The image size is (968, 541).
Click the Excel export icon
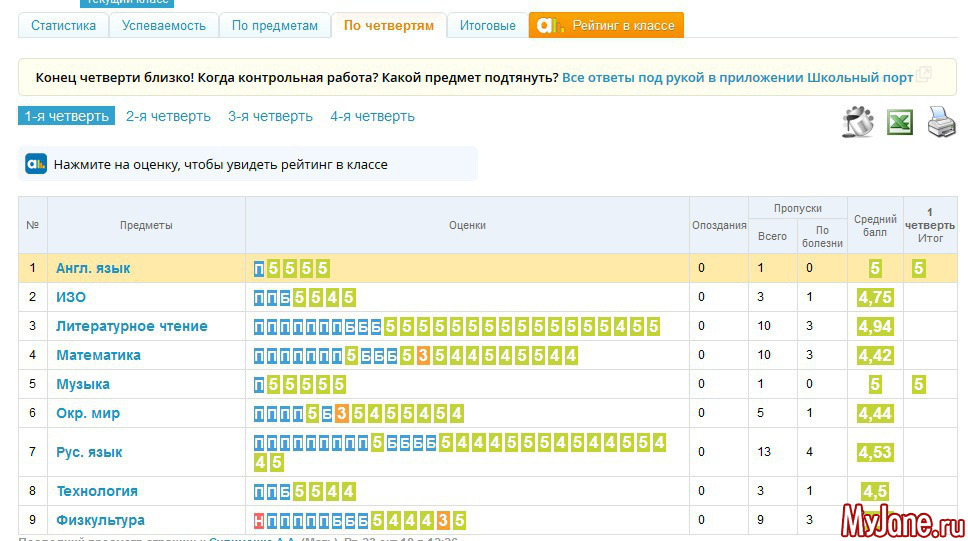click(900, 122)
